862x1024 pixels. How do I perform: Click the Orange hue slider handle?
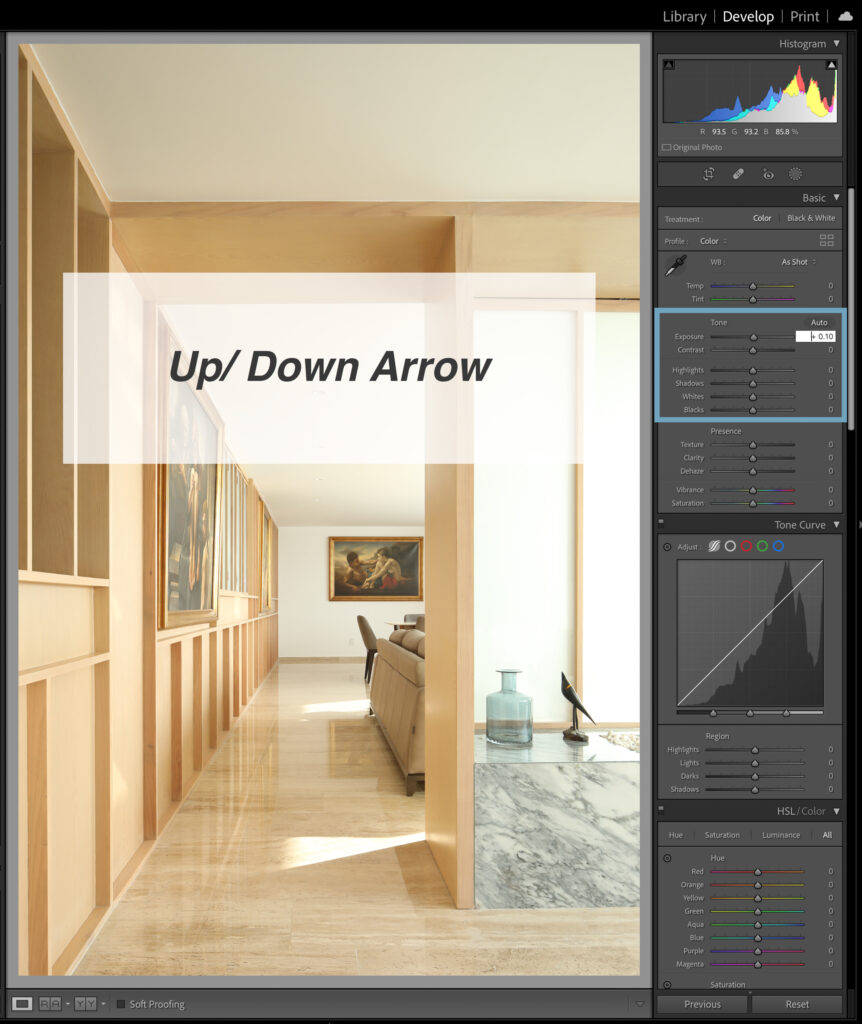click(758, 885)
